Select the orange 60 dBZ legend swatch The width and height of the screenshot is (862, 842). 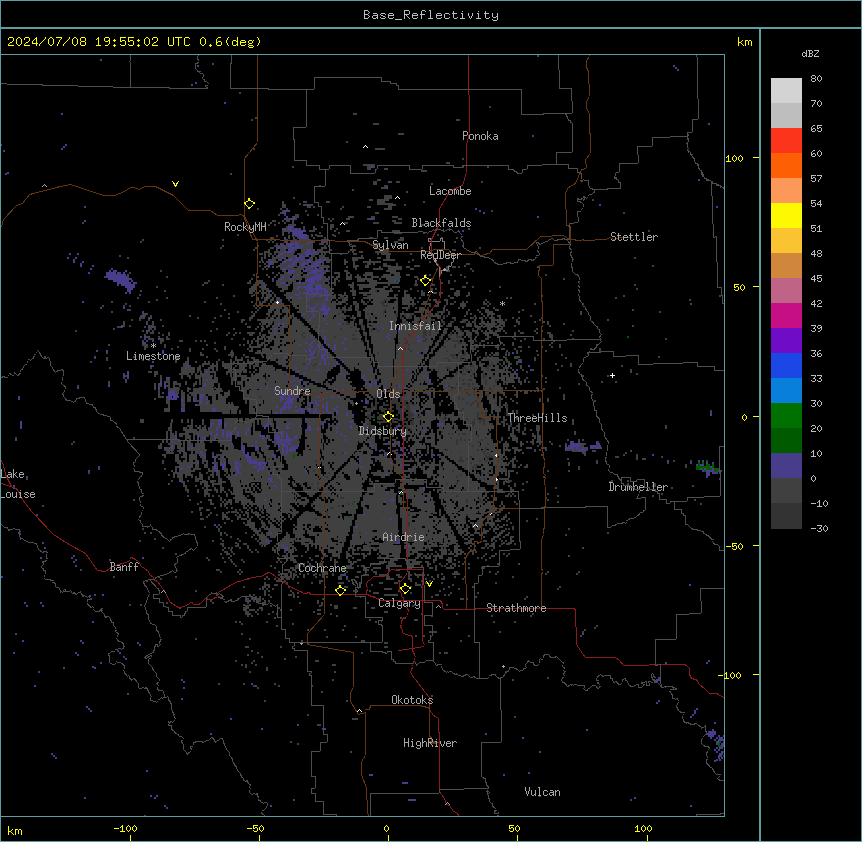(x=786, y=165)
